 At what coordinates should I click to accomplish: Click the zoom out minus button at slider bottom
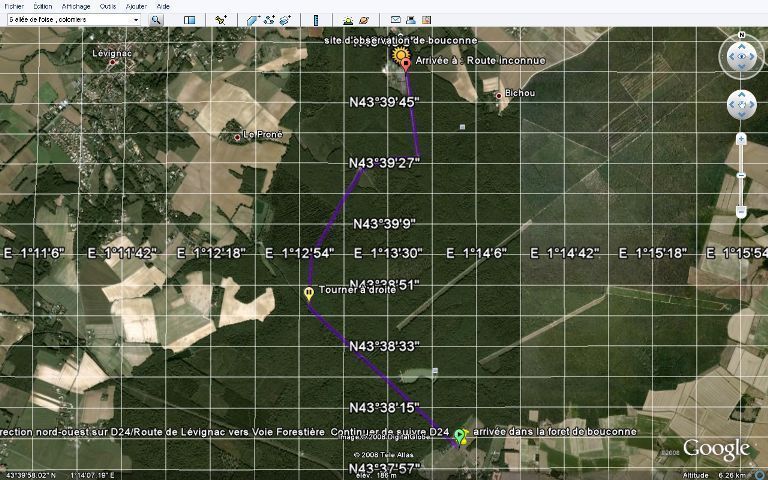pos(741,212)
